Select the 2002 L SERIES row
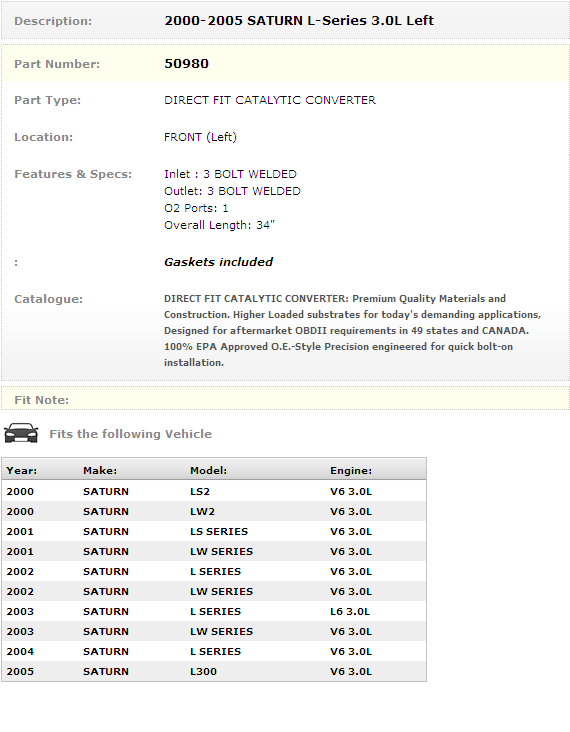 (x=214, y=571)
